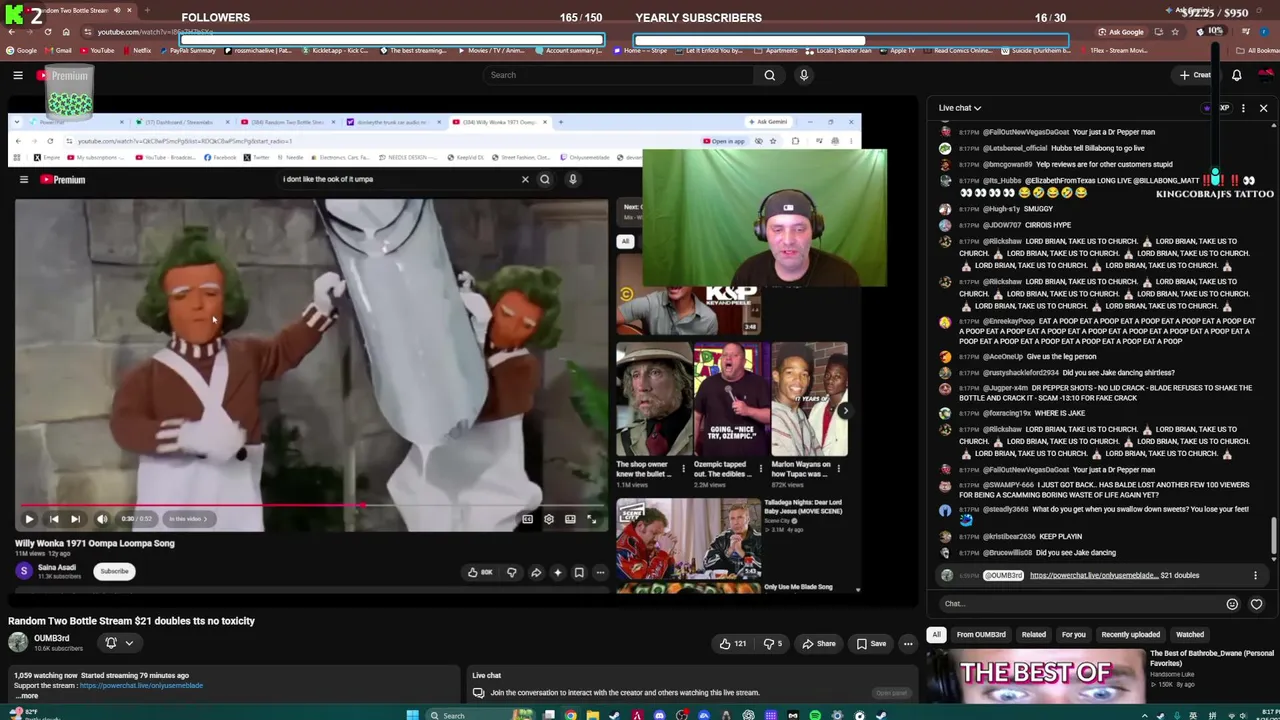Click the Create button in YouTube header
Screen dimensions: 1280x720
click(x=1195, y=75)
